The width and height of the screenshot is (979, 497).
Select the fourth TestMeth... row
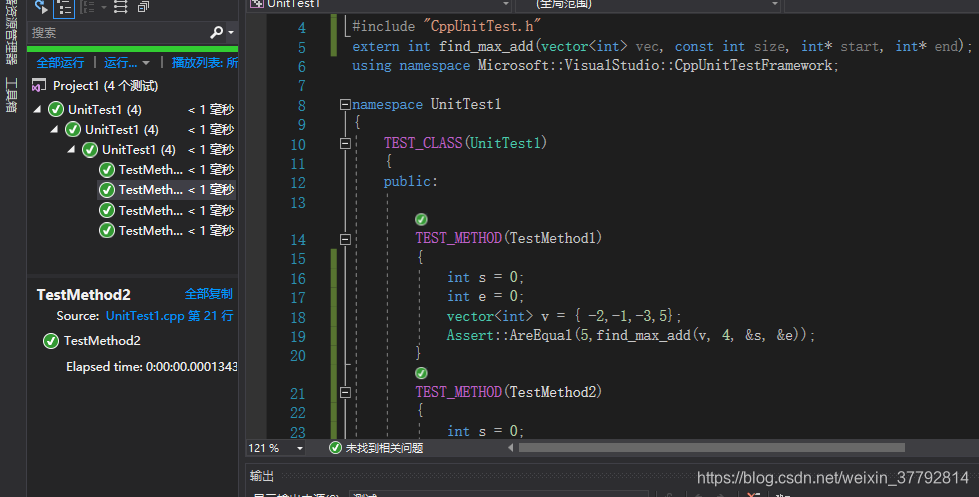point(167,230)
